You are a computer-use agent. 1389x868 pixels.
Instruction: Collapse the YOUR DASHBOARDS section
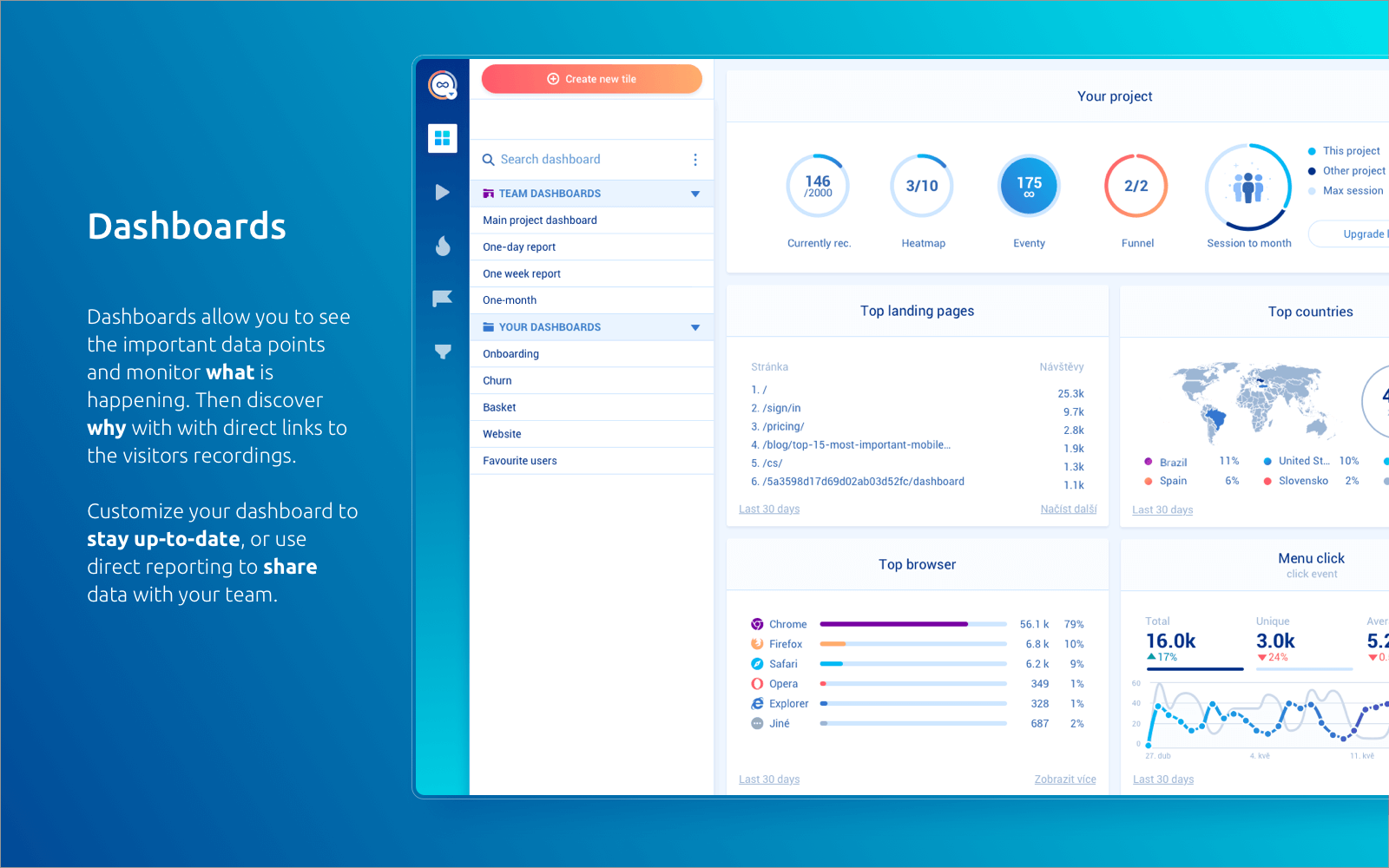pyautogui.click(x=694, y=327)
